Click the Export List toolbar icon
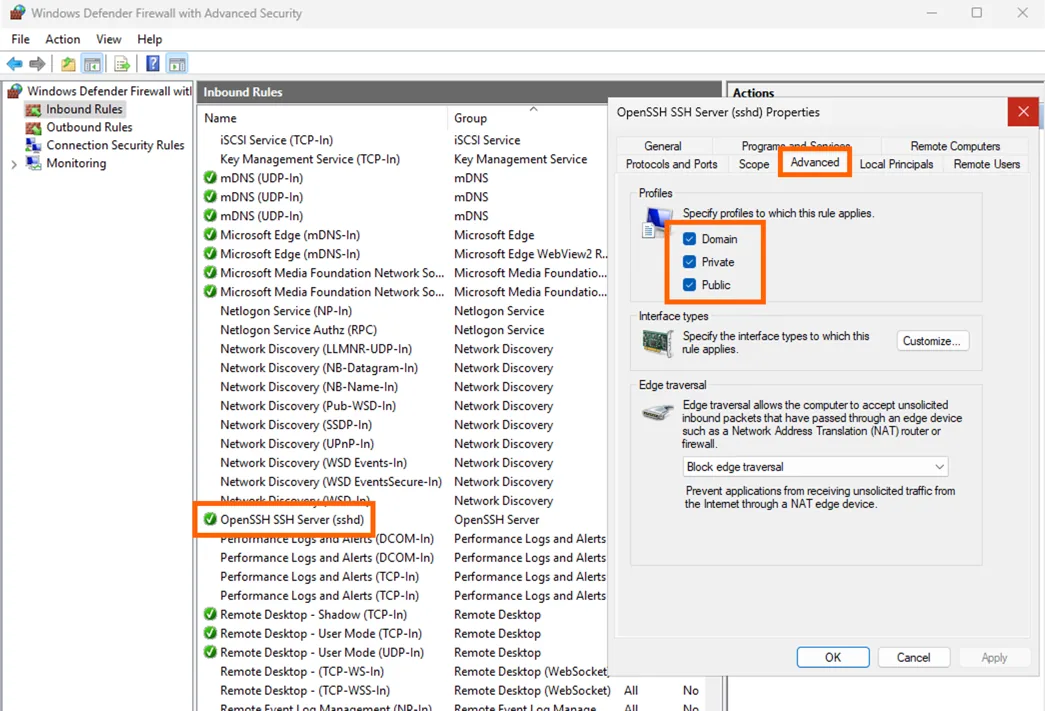This screenshot has width=1045, height=711. 121,64
